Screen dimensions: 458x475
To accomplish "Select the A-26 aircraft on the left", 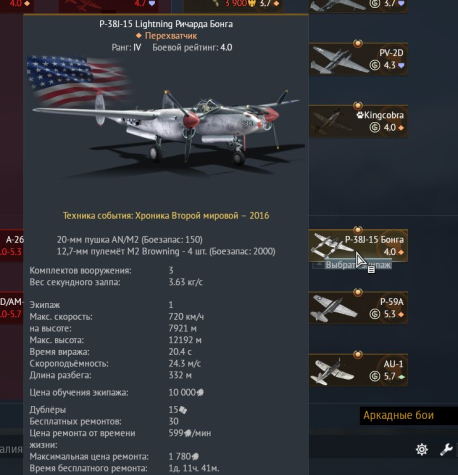I will (x=12, y=245).
